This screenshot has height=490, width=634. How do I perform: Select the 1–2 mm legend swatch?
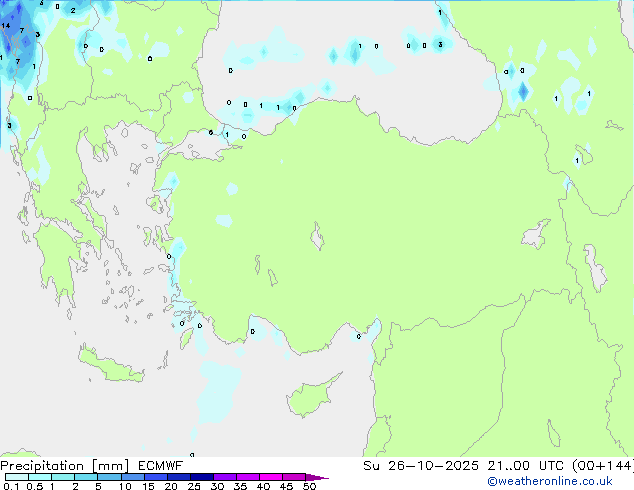(x=63, y=477)
